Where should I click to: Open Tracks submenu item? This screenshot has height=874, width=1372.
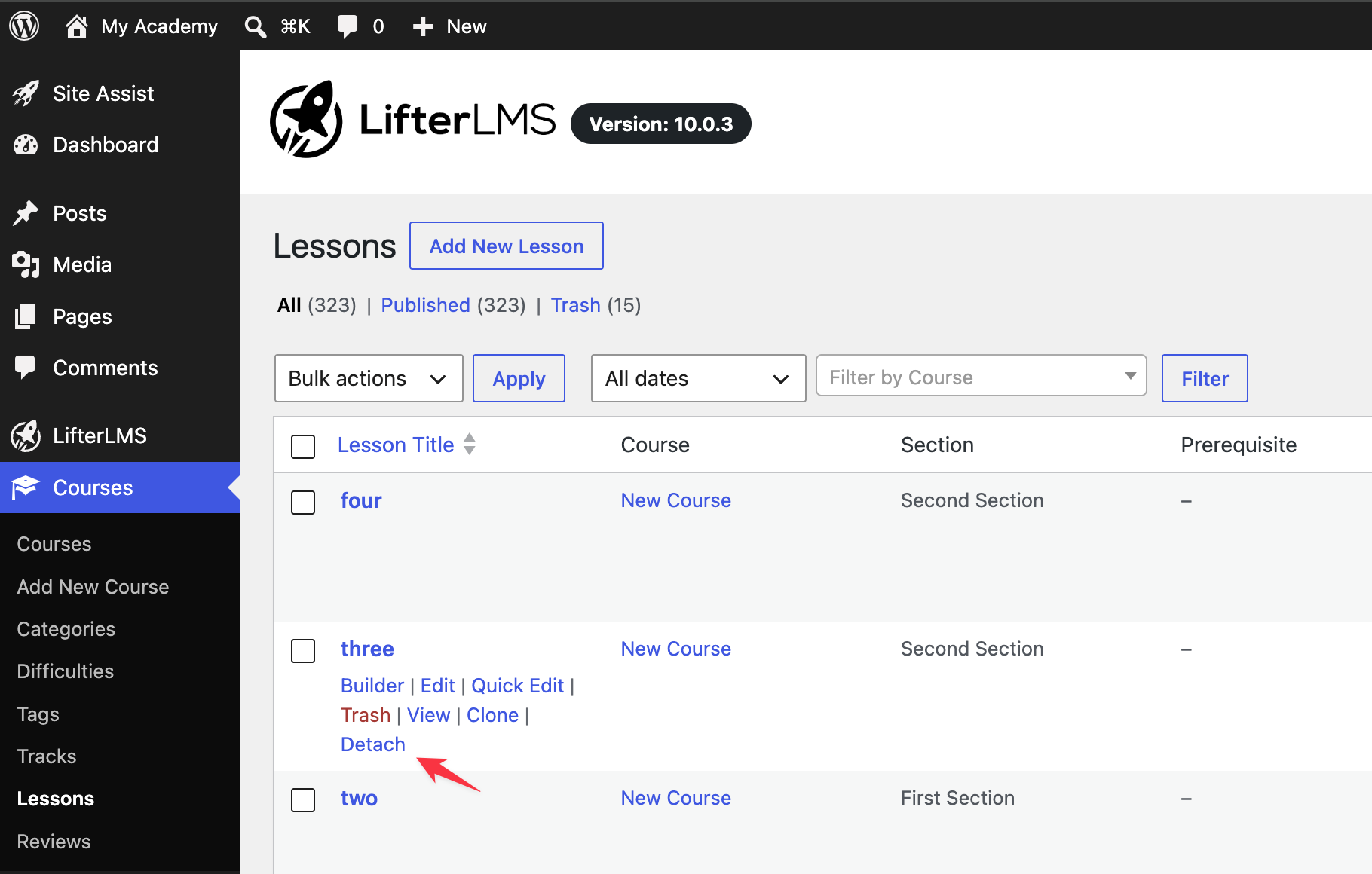(47, 756)
